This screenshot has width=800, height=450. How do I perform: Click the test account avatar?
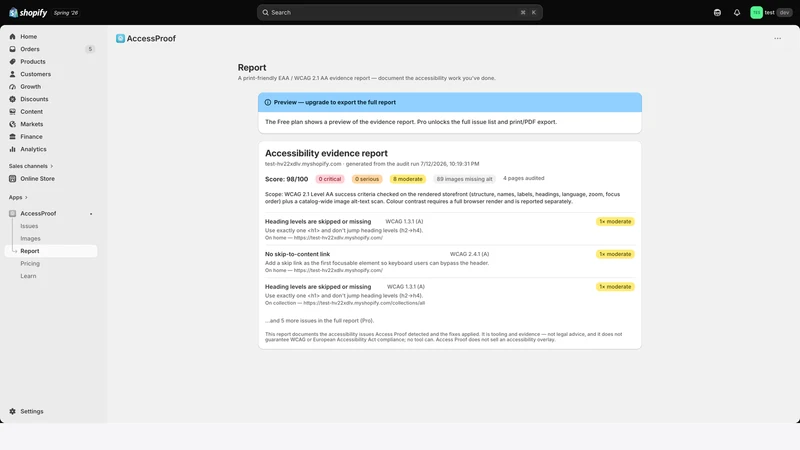(x=756, y=13)
